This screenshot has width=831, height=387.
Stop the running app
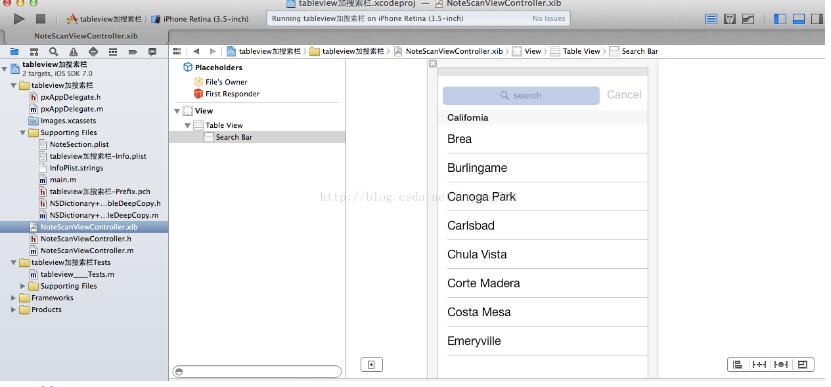coord(40,19)
